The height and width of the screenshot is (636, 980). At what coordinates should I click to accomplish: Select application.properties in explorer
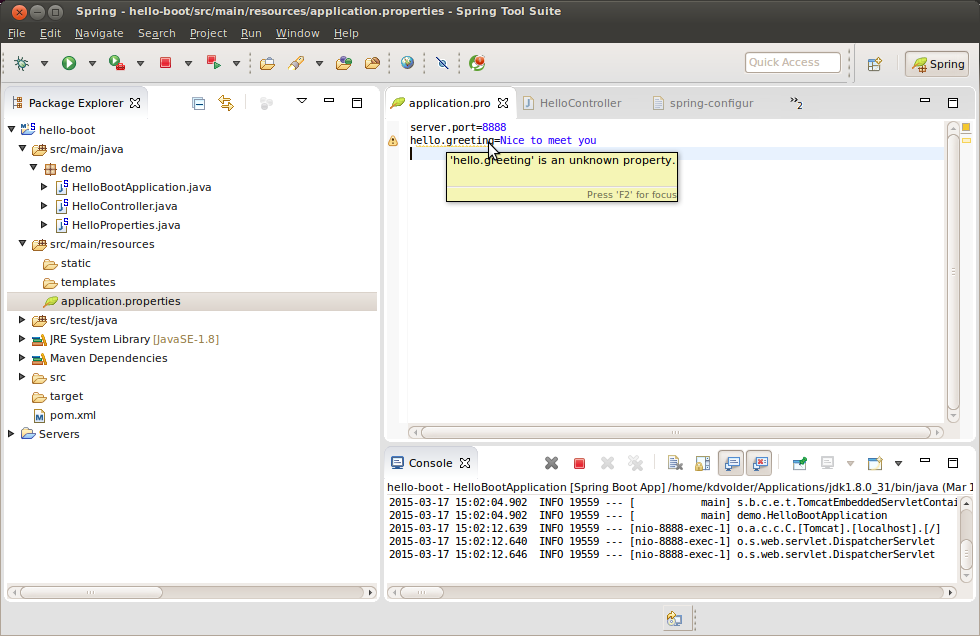120,301
